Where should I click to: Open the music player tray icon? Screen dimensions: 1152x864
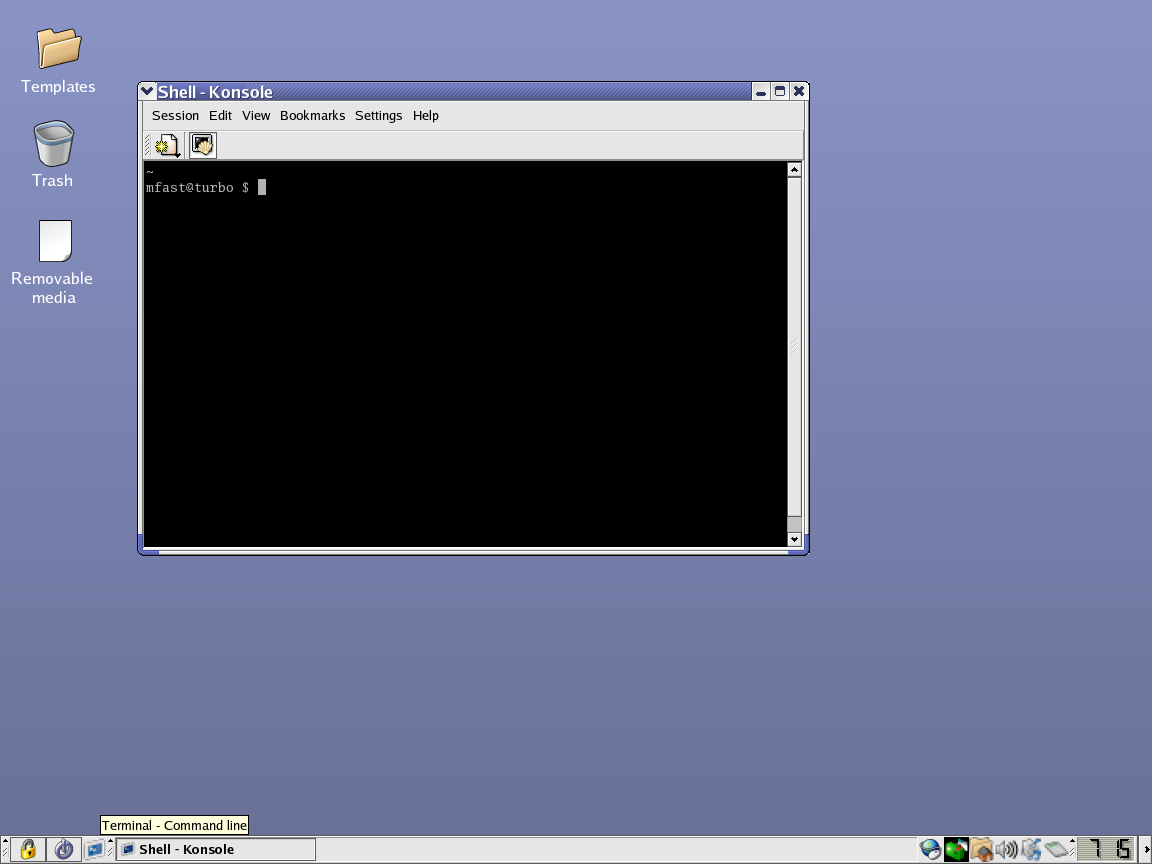1033,849
